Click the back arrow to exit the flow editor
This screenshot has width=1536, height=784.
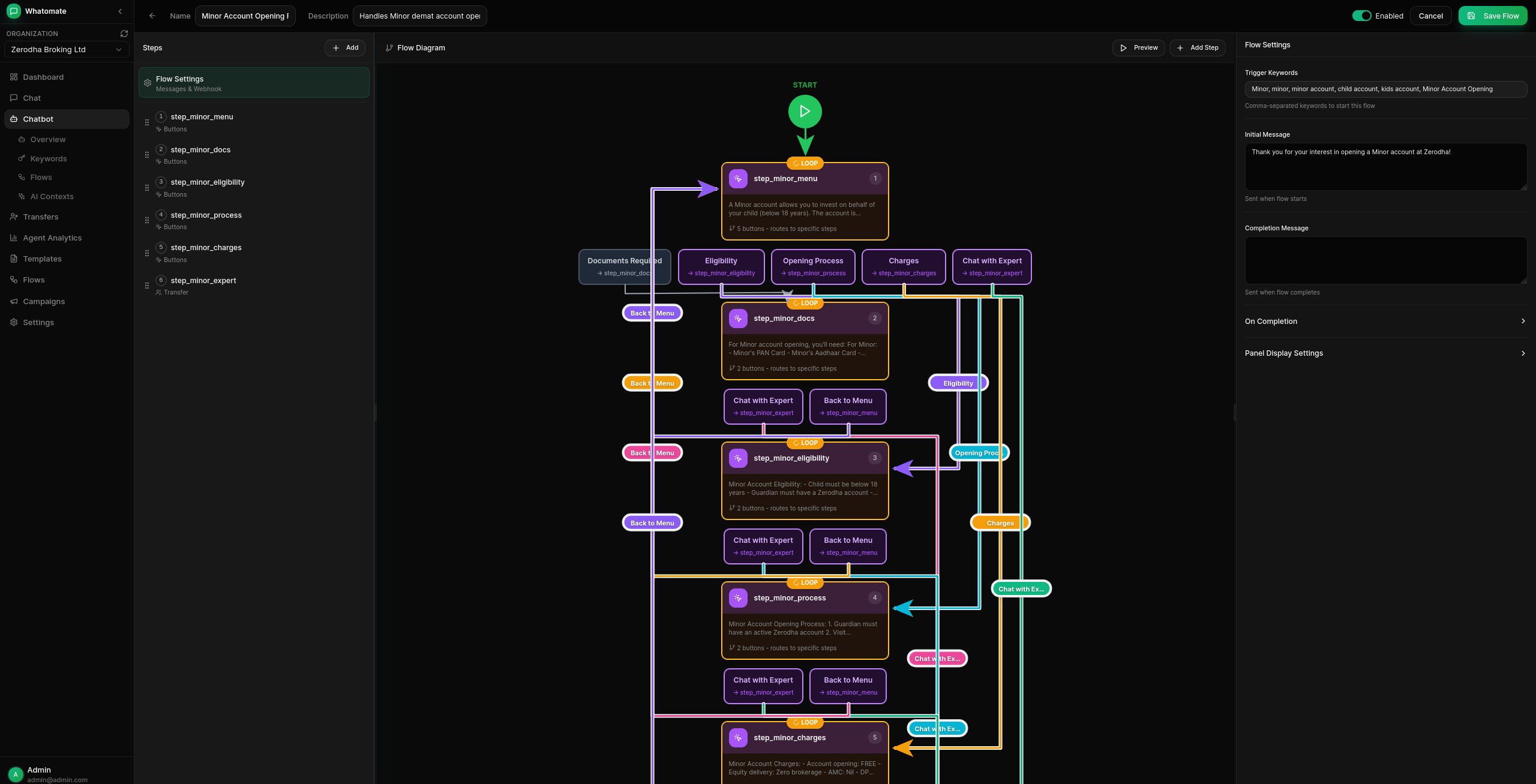[152, 16]
